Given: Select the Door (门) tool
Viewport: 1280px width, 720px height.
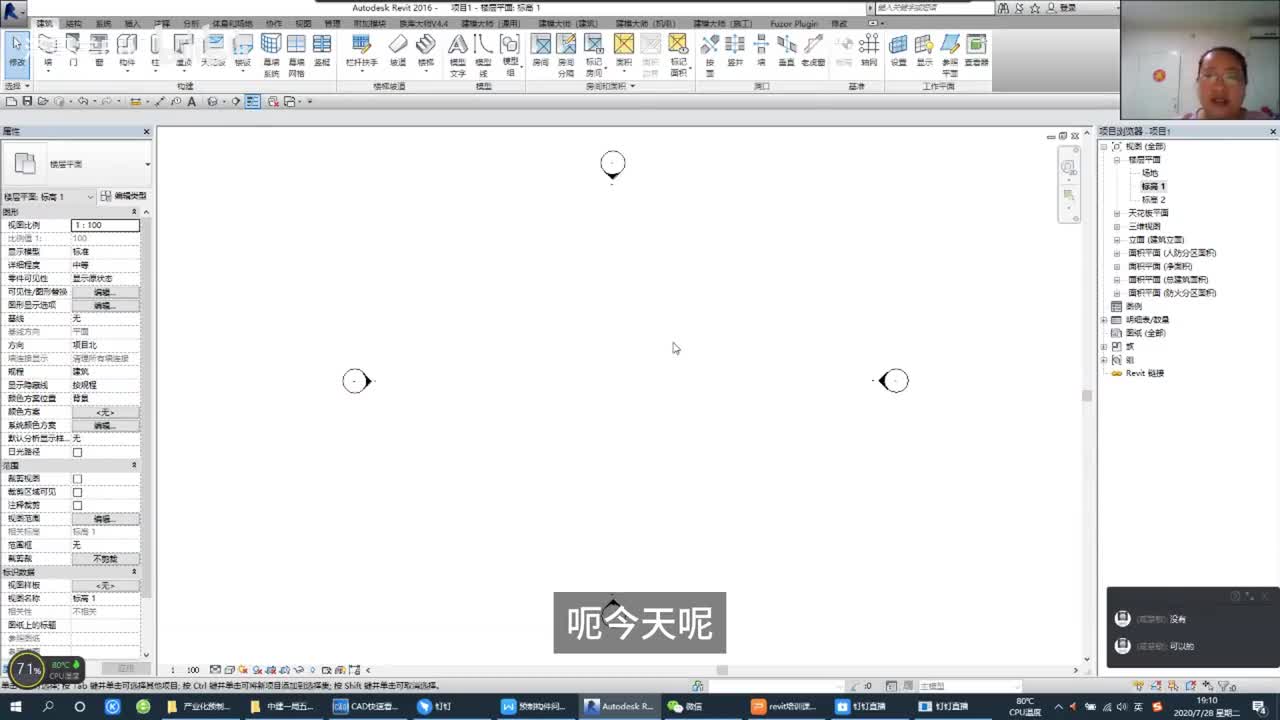Looking at the screenshot, I should [x=73, y=50].
